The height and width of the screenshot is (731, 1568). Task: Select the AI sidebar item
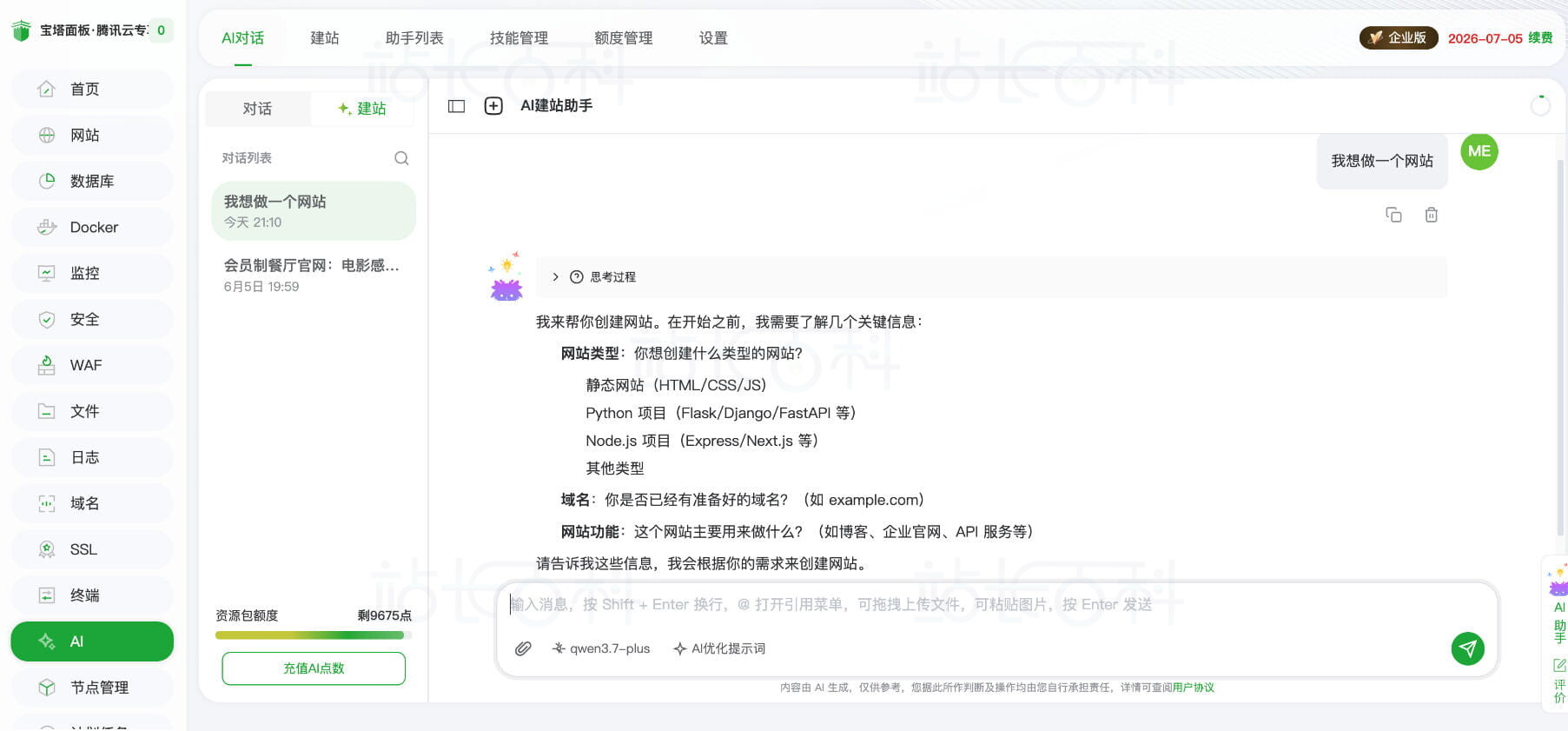click(x=91, y=641)
